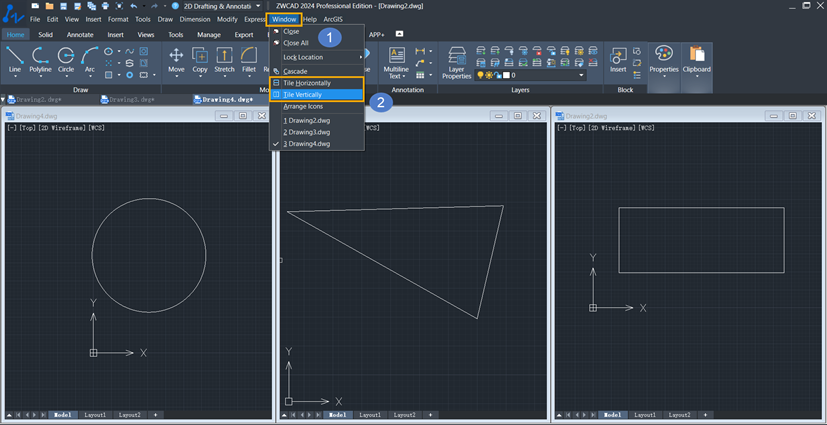
Task: Choose Tile Vertically from Window menu
Action: (x=316, y=95)
